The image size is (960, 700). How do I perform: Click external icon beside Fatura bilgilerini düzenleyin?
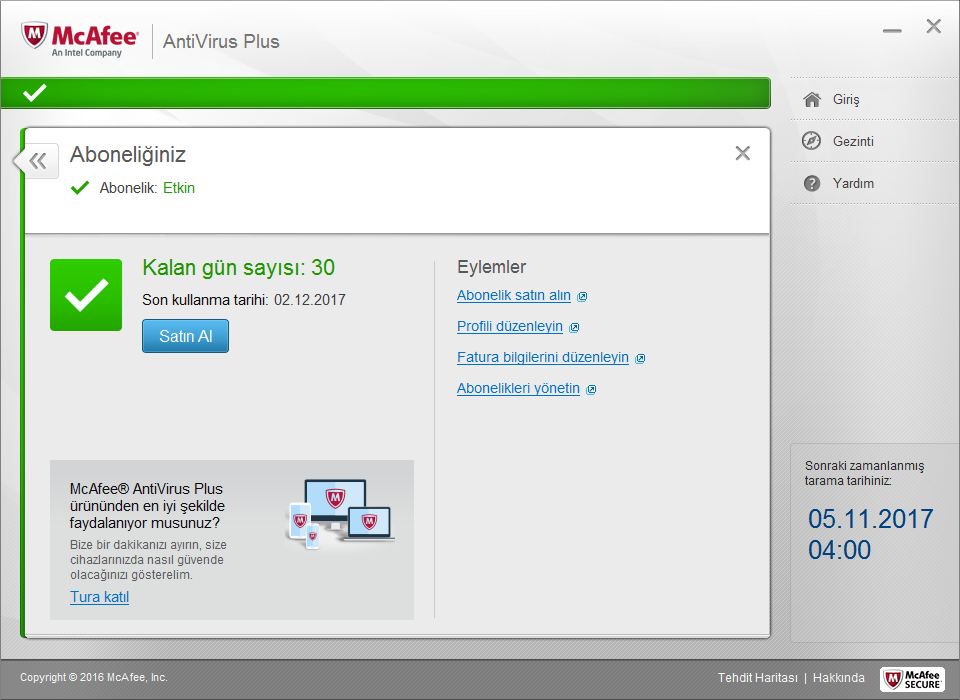[x=640, y=359]
